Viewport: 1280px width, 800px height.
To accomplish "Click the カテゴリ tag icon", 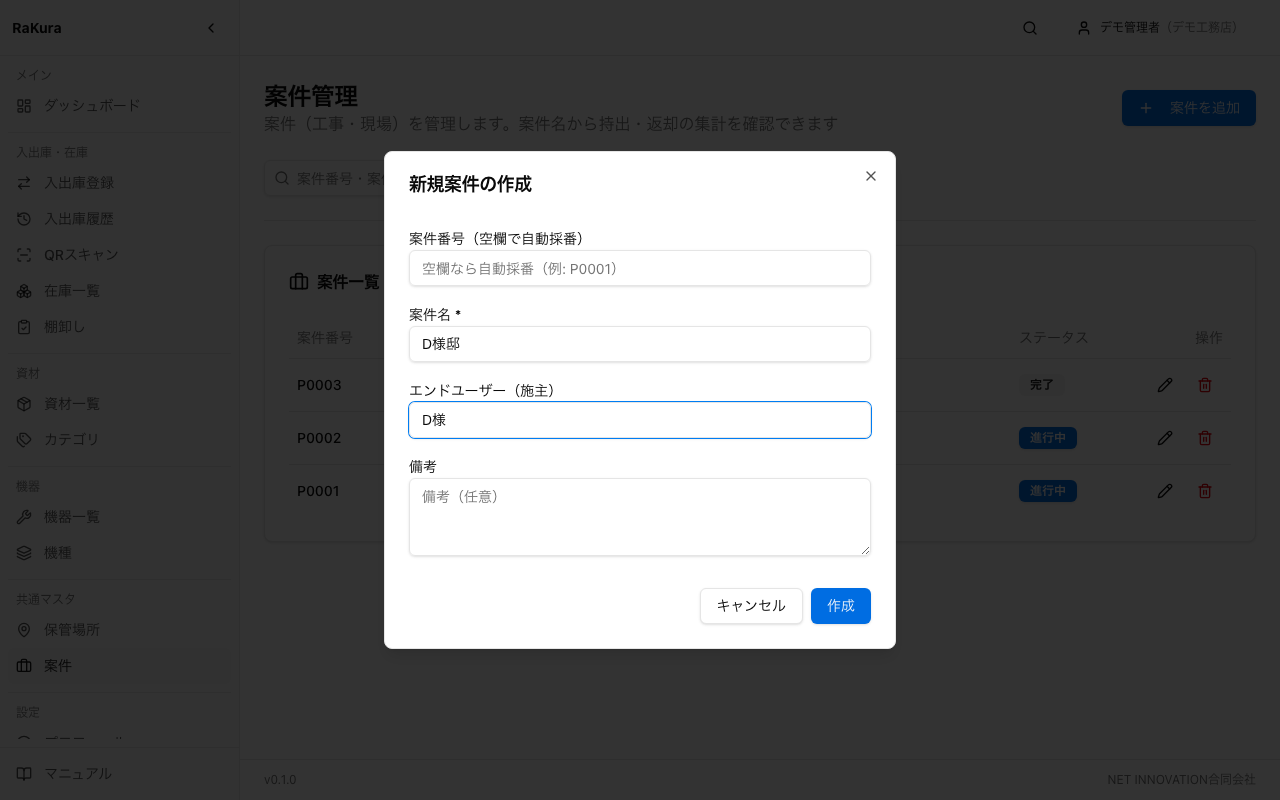I will pyautogui.click(x=24, y=440).
